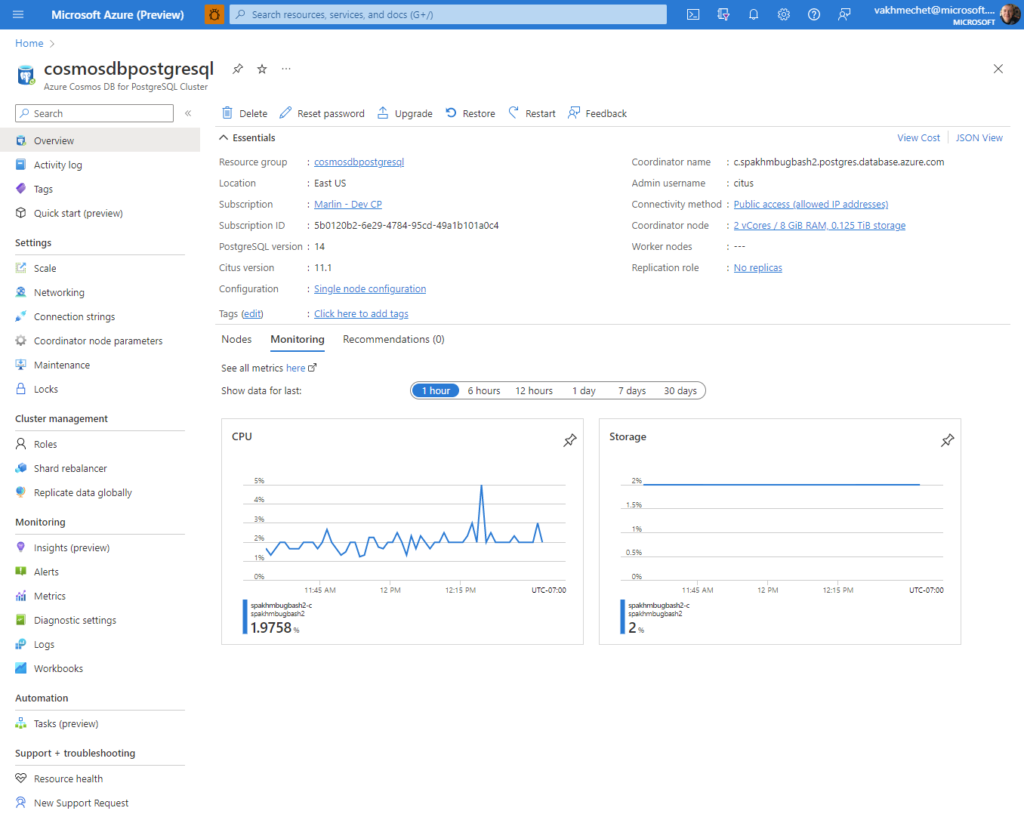Viewport: 1024px width, 817px height.
Task: Open the help question mark icon
Action: pyautogui.click(x=814, y=14)
